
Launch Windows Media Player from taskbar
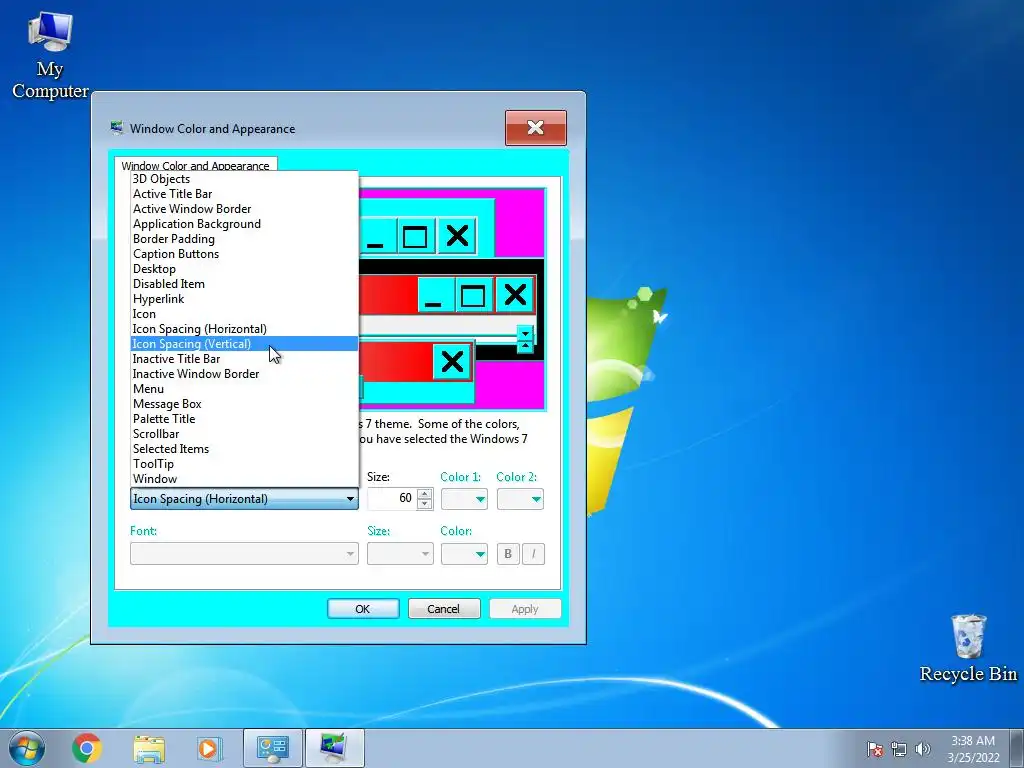pyautogui.click(x=209, y=748)
